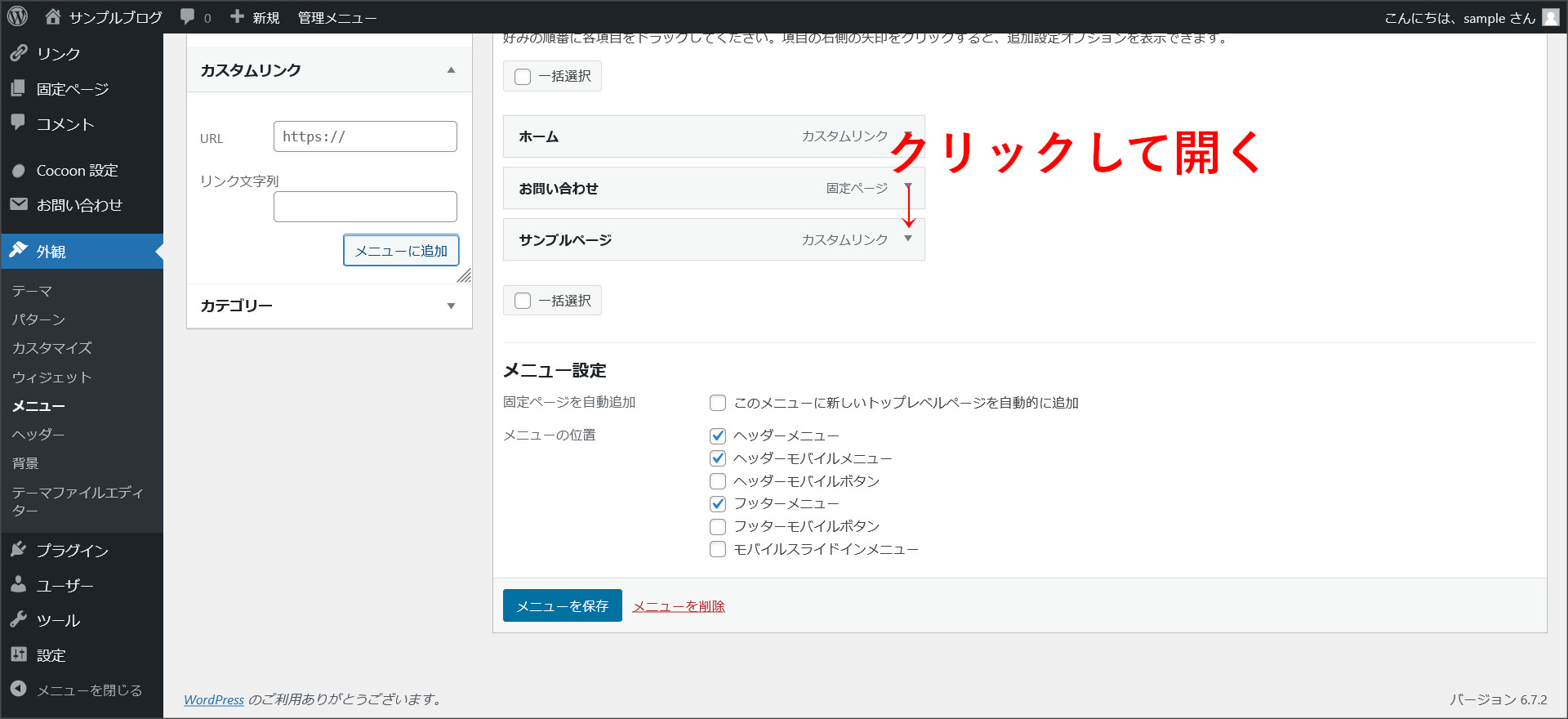Click the 設定 settings icon in sidebar
This screenshot has height=719, width=1568.
coord(19,655)
